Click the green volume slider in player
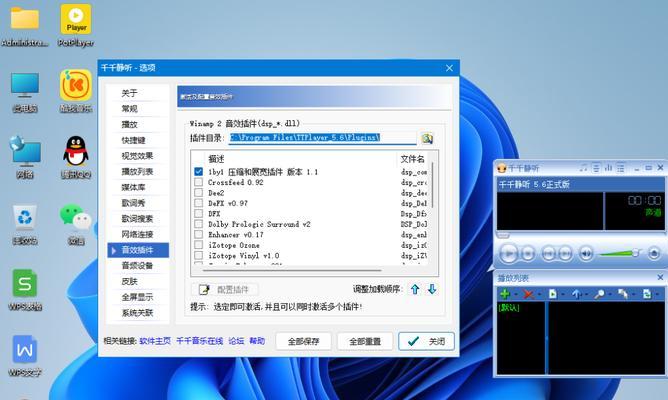Image resolution: width=668 pixels, height=400 pixels. (x=618, y=253)
